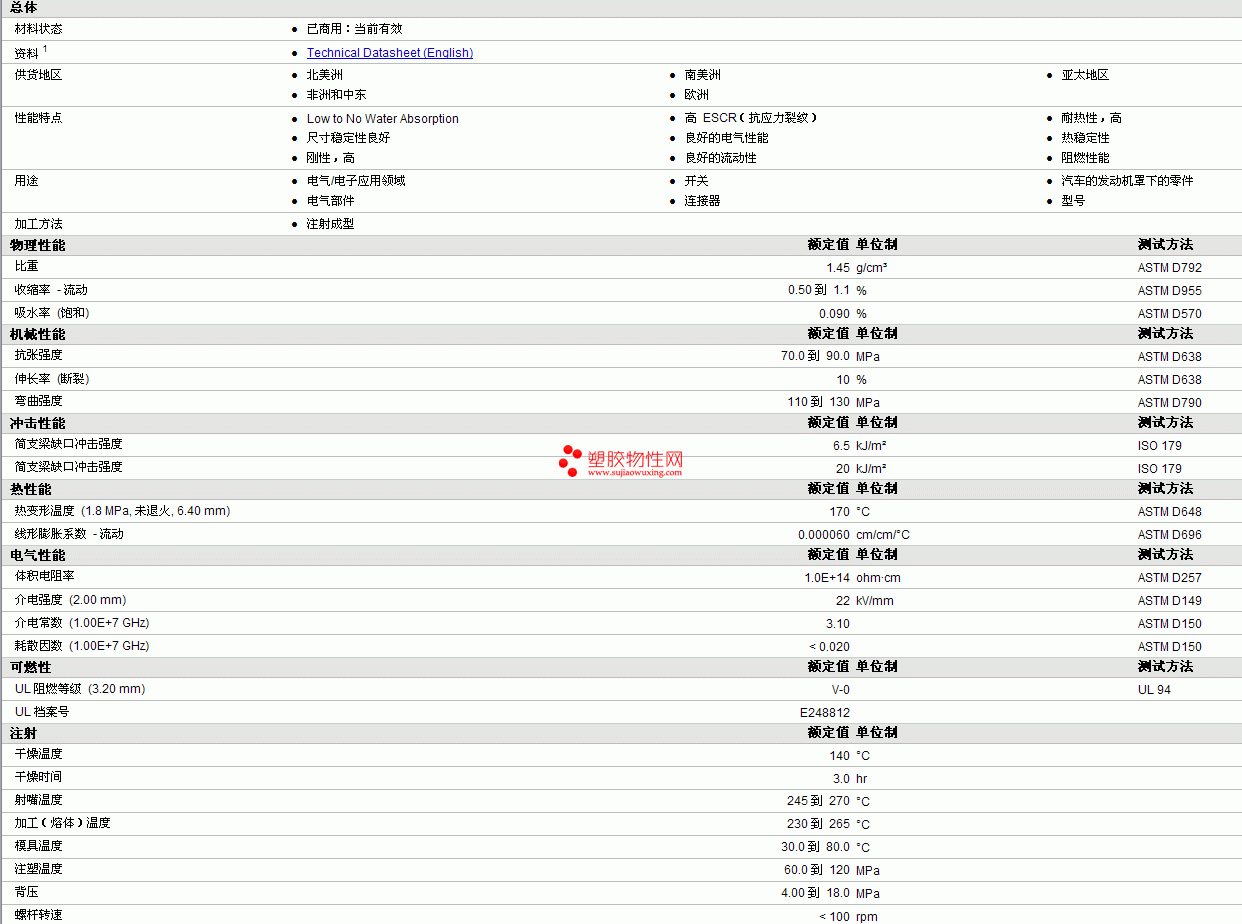Click the 已商用：当前有效 status text
This screenshot has height=924, width=1242.
(355, 29)
